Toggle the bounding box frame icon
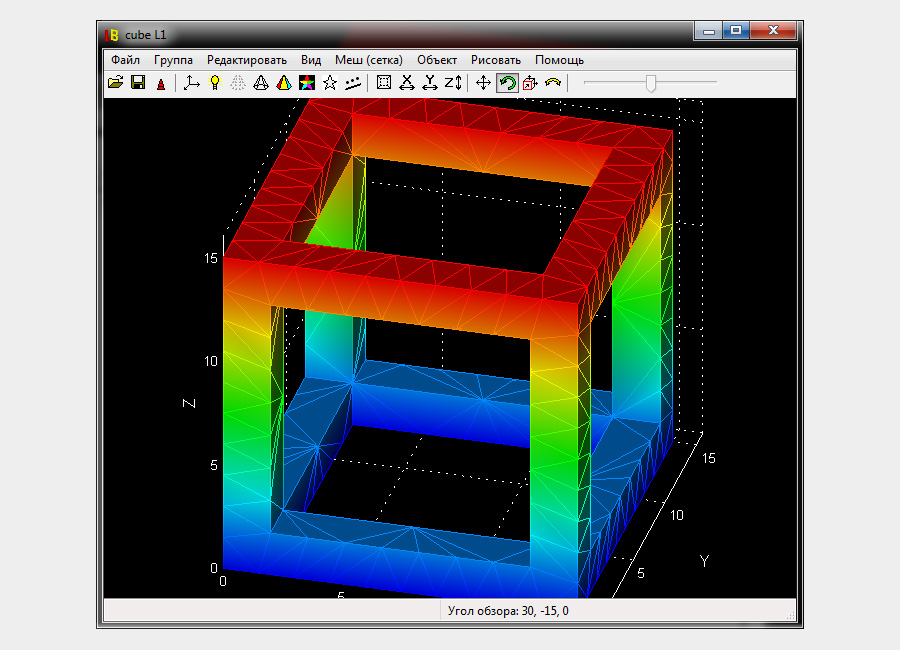Viewport: 900px width, 650px height. click(x=383, y=83)
